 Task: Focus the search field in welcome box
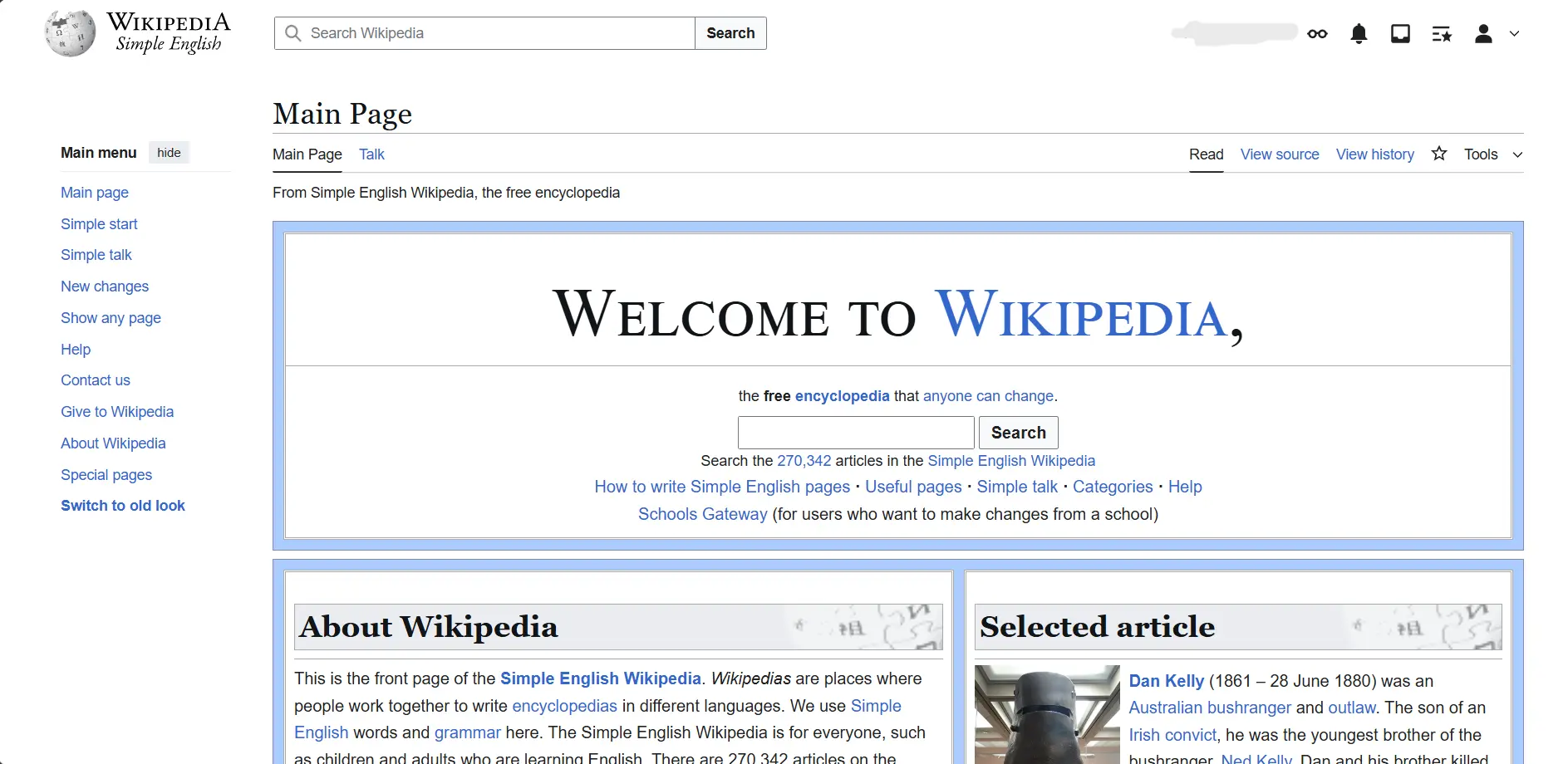[x=856, y=433]
